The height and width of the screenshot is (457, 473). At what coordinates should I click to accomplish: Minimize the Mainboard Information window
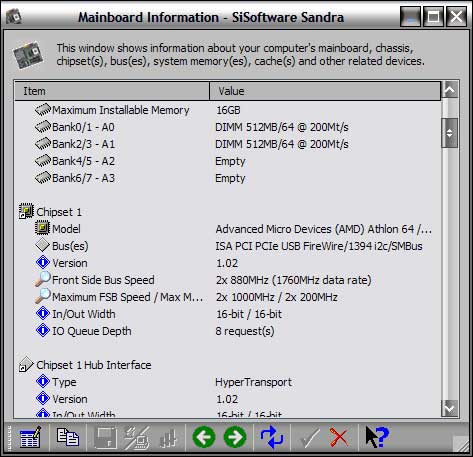(411, 16)
